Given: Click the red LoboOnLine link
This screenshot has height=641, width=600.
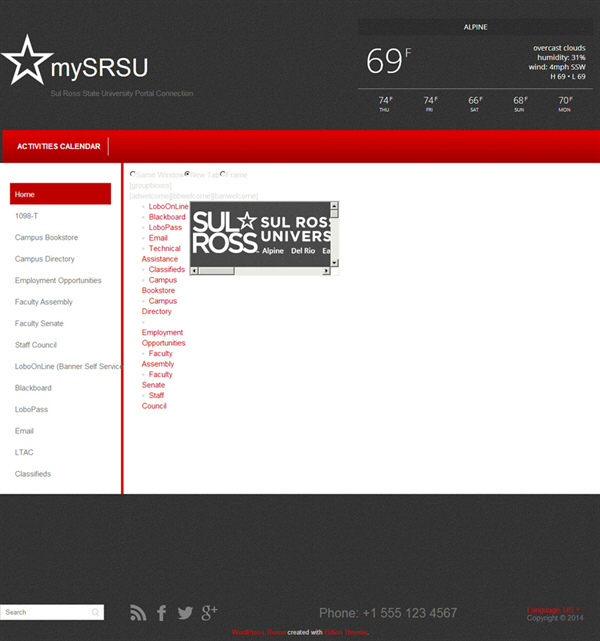Looking at the screenshot, I should tap(168, 206).
